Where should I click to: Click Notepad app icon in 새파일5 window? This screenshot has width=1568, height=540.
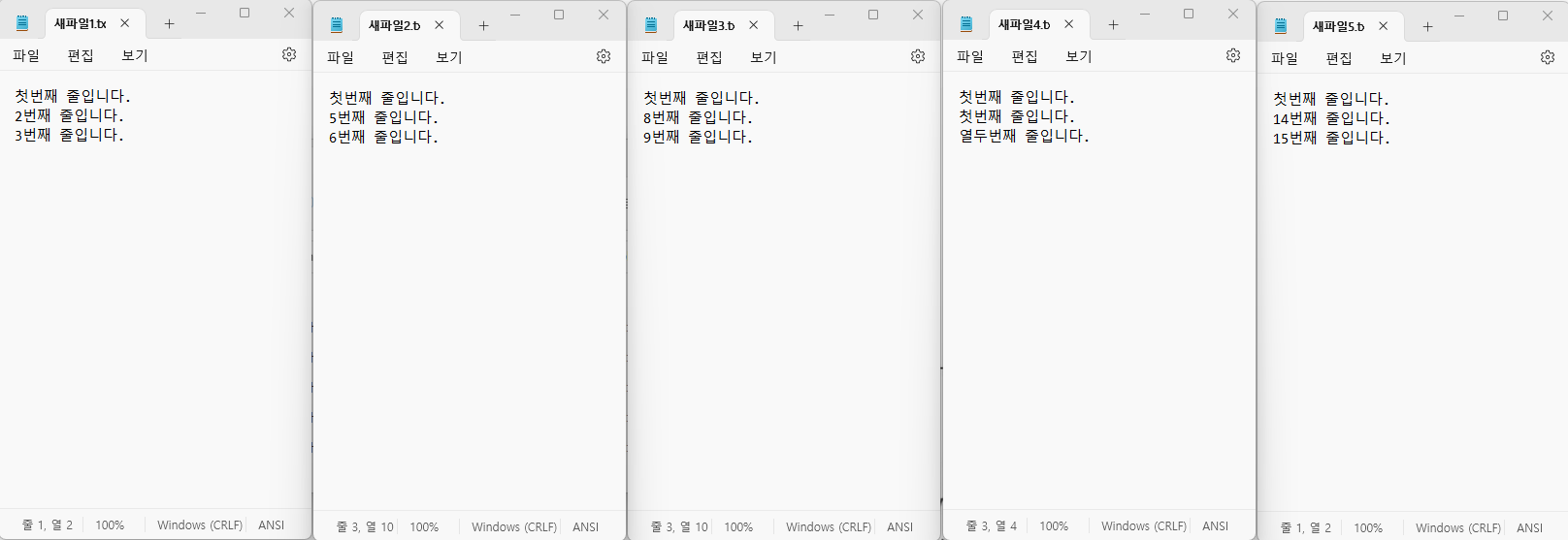tap(1281, 26)
